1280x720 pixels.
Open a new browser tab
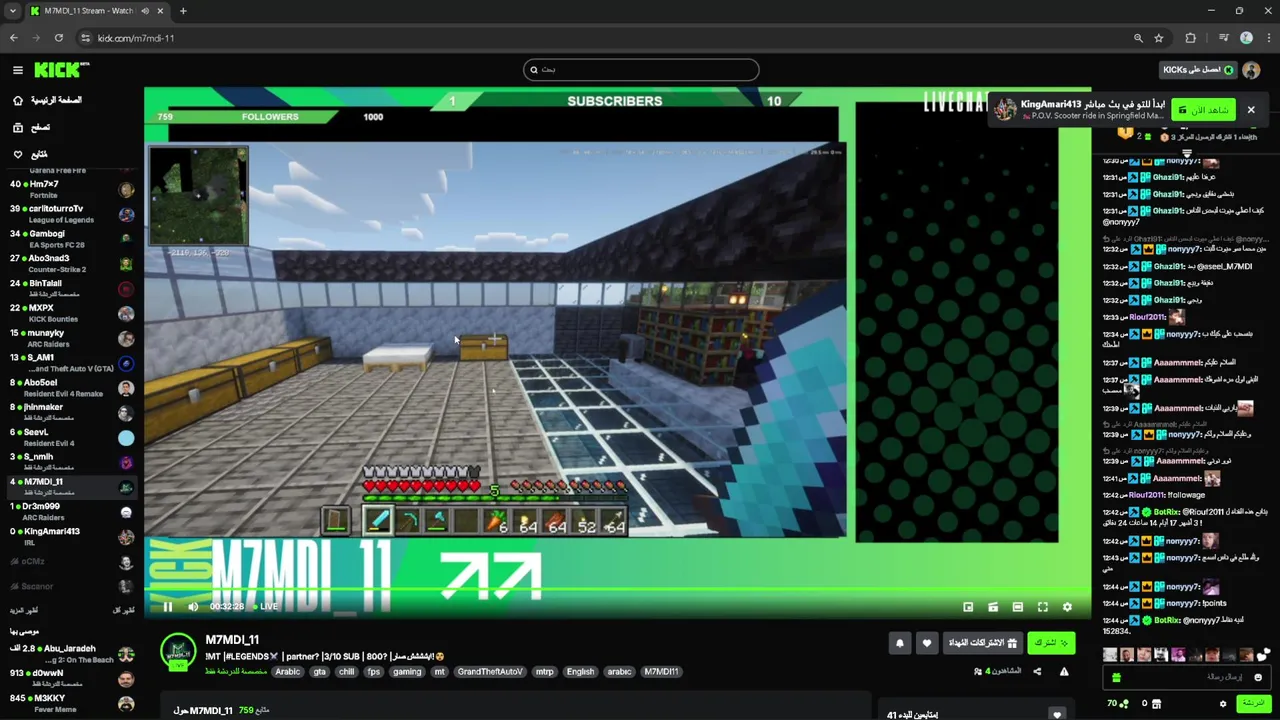pyautogui.click(x=183, y=11)
